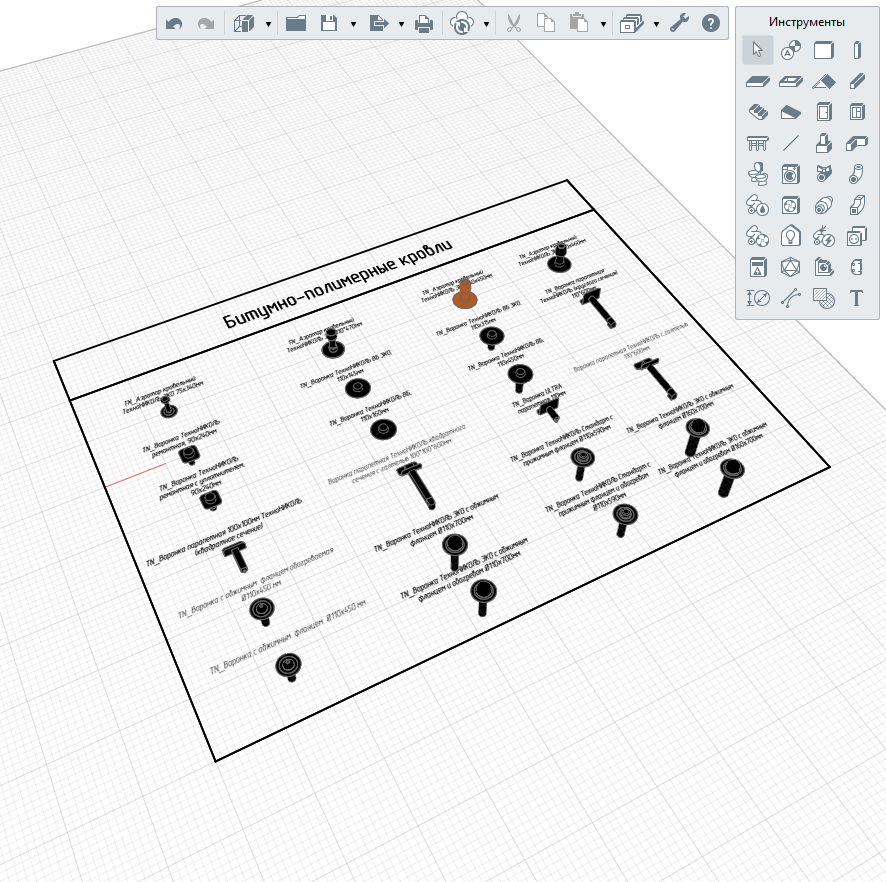
Task: Select the Duct routing tool with fan symbol
Action: pos(757,236)
